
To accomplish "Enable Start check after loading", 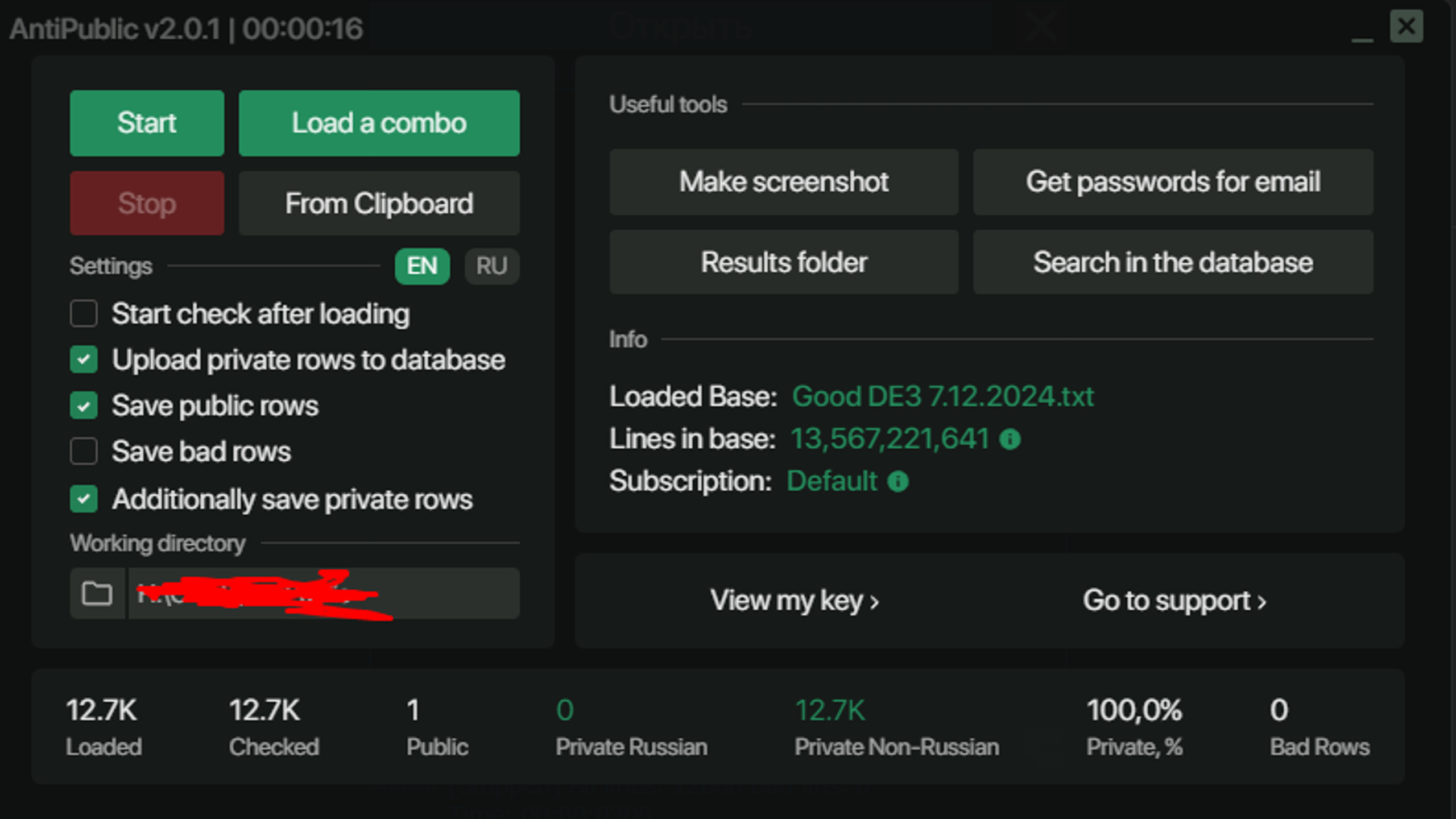I will click(84, 314).
